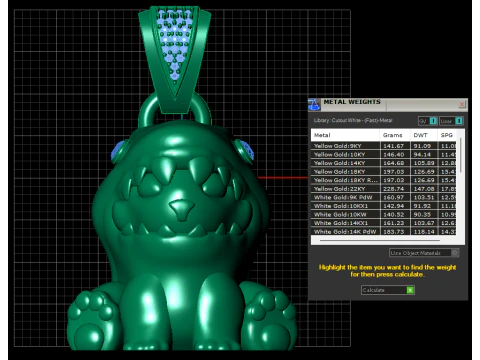
Task: Select the White Gold:10KW row
Action: tap(384, 215)
